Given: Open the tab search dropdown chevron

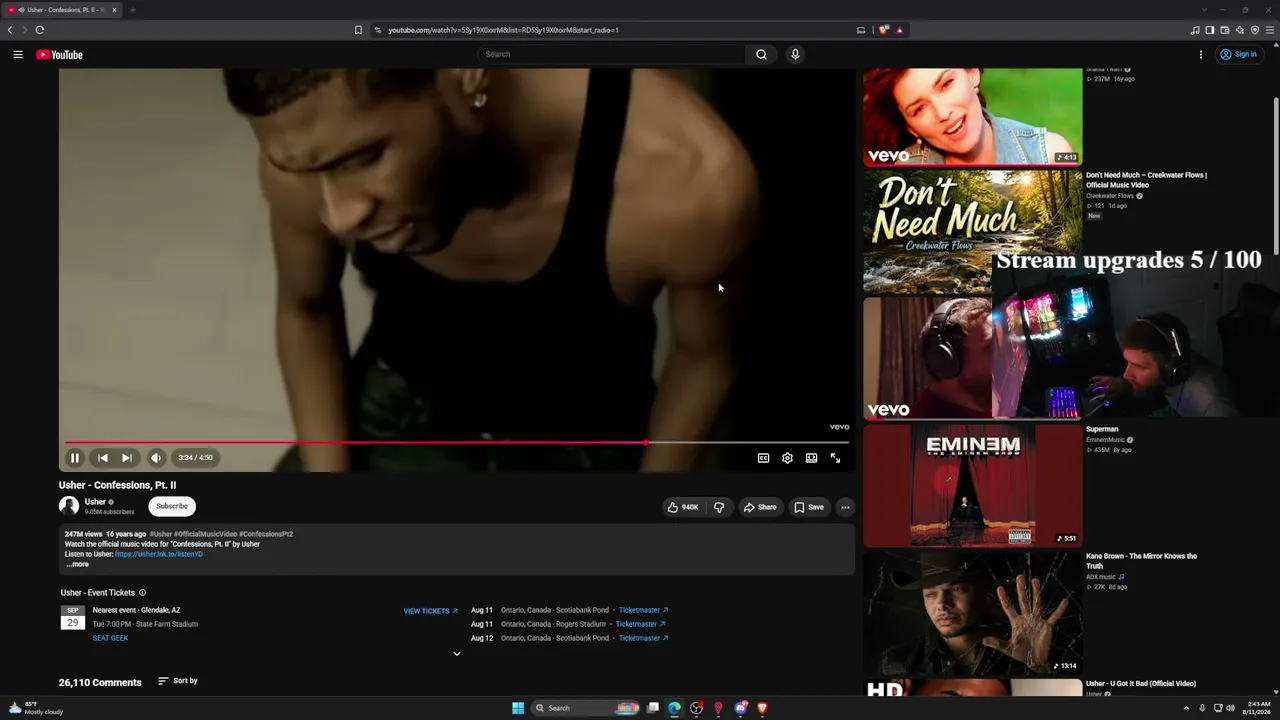Looking at the screenshot, I should pyautogui.click(x=1205, y=10).
